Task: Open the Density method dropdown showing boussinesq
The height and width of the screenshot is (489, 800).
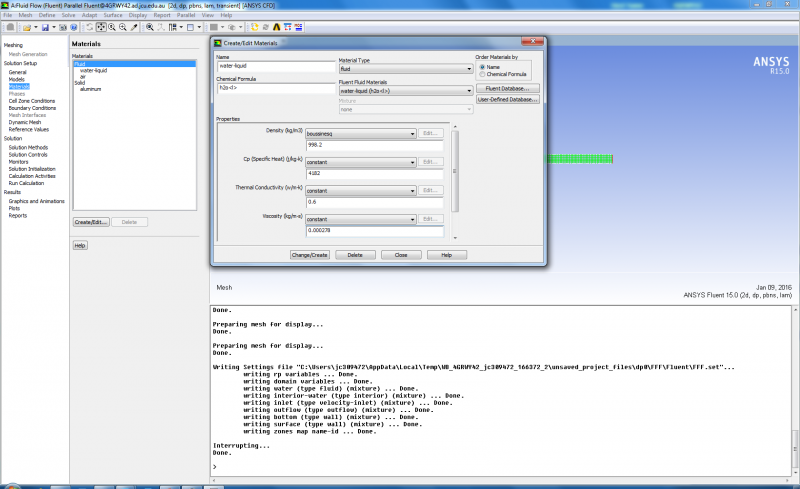Action: 361,134
